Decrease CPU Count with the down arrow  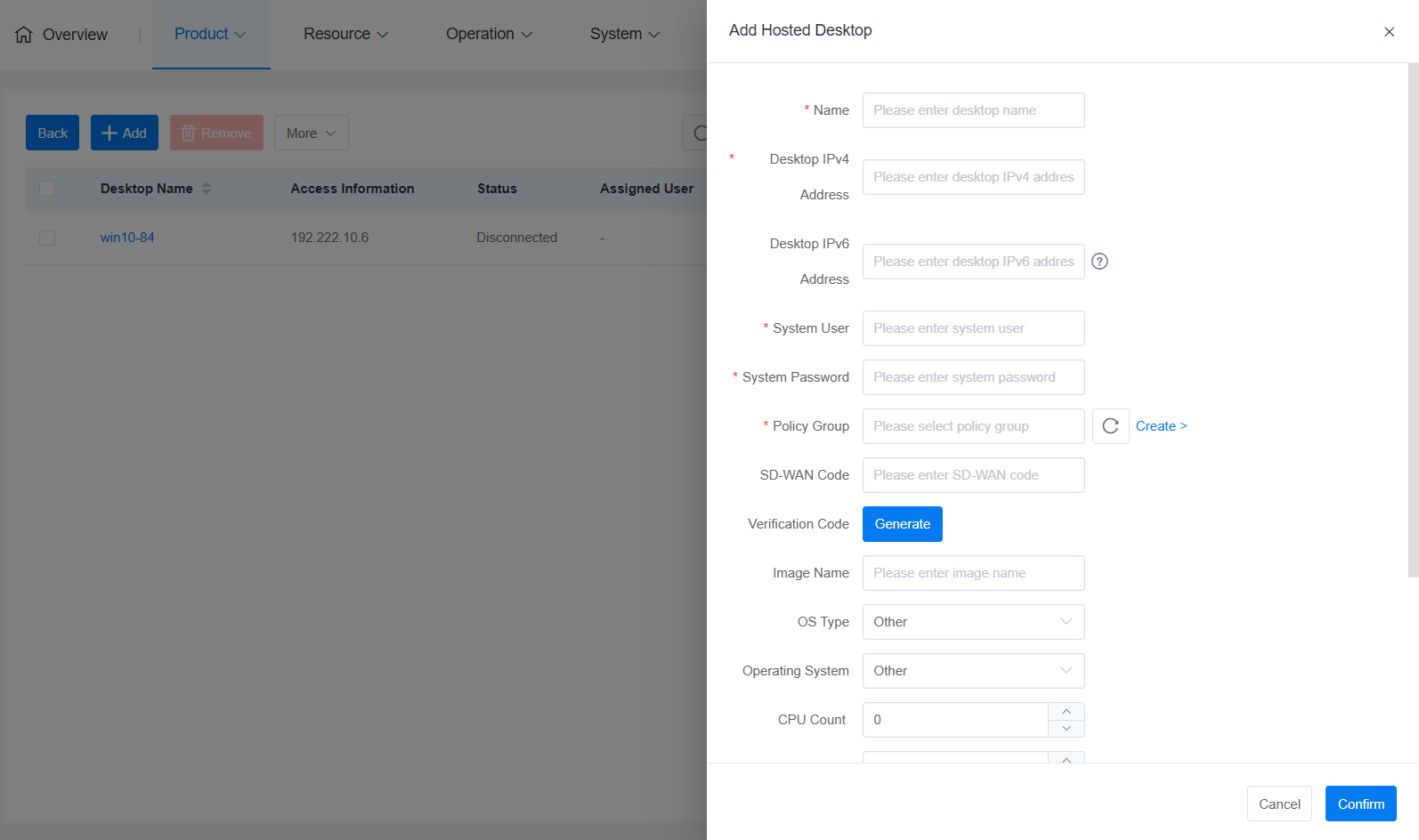click(1066, 729)
